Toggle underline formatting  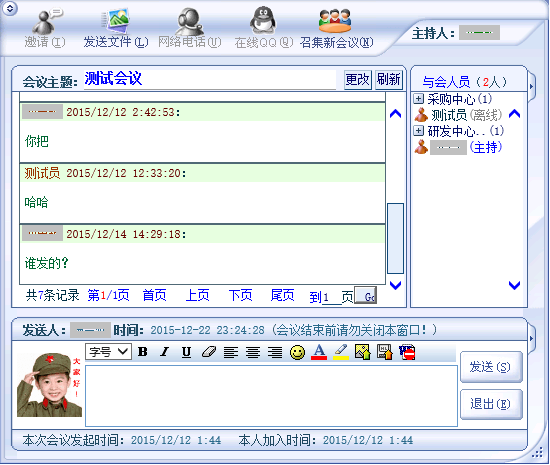pos(186,352)
